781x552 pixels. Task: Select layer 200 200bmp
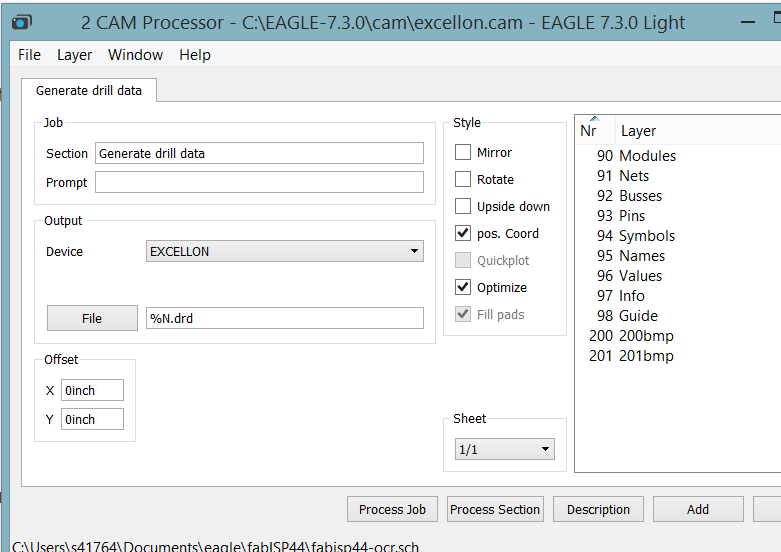678,336
